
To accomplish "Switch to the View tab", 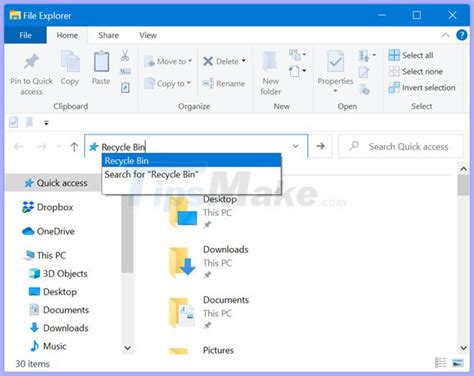I will pyautogui.click(x=148, y=35).
